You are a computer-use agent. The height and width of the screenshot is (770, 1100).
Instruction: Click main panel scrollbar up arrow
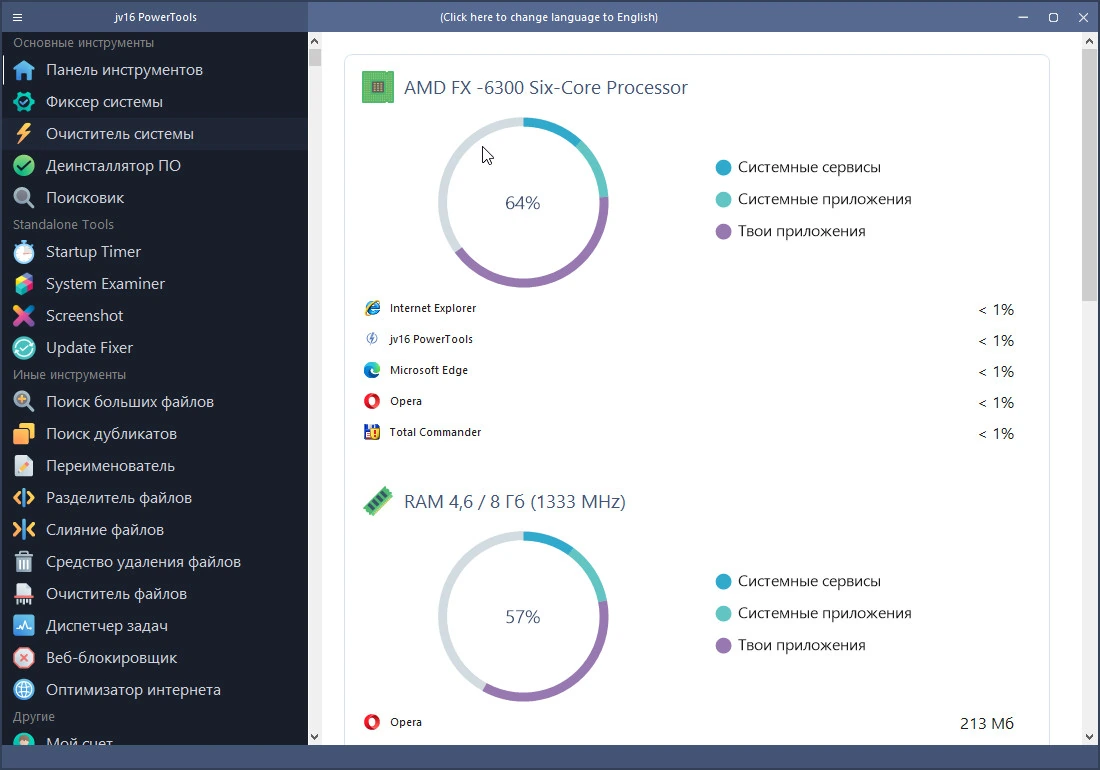pyautogui.click(x=1089, y=41)
